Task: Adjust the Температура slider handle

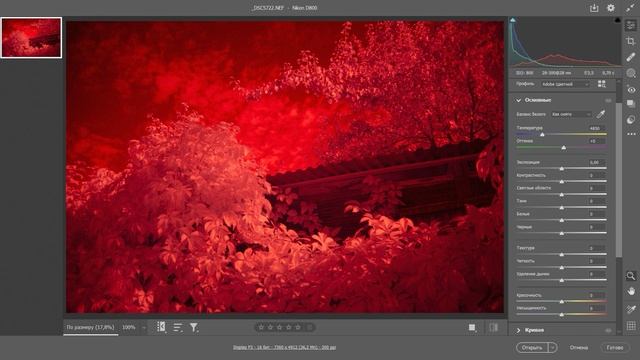Action: [x=542, y=134]
